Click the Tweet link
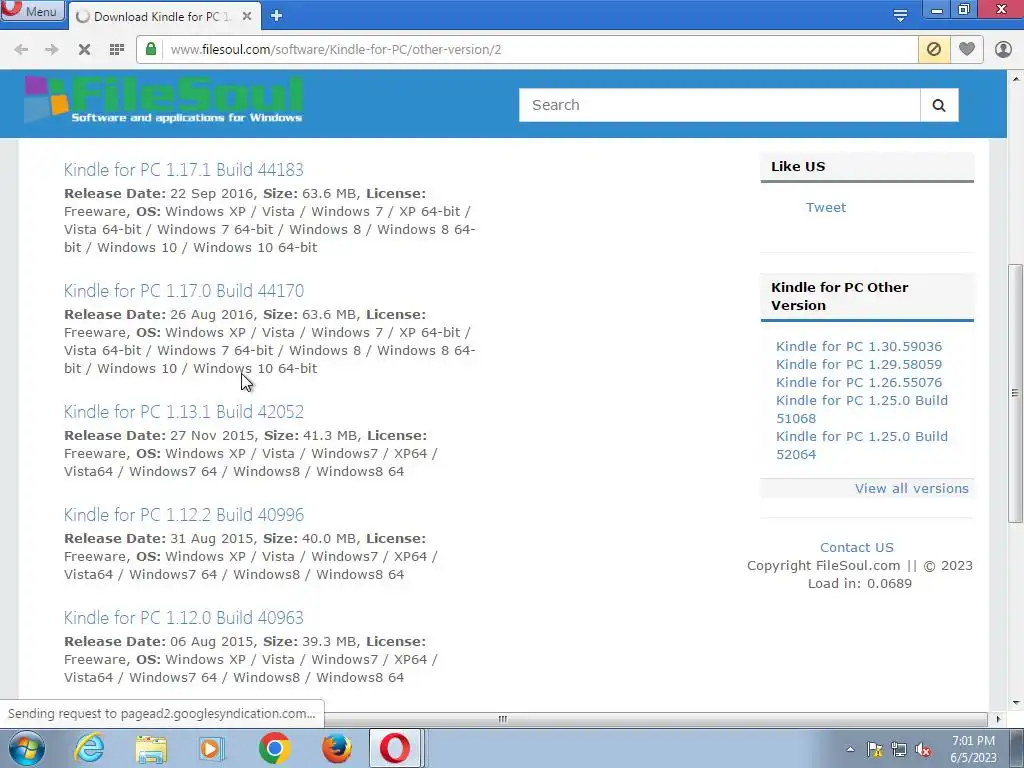 pyautogui.click(x=825, y=208)
